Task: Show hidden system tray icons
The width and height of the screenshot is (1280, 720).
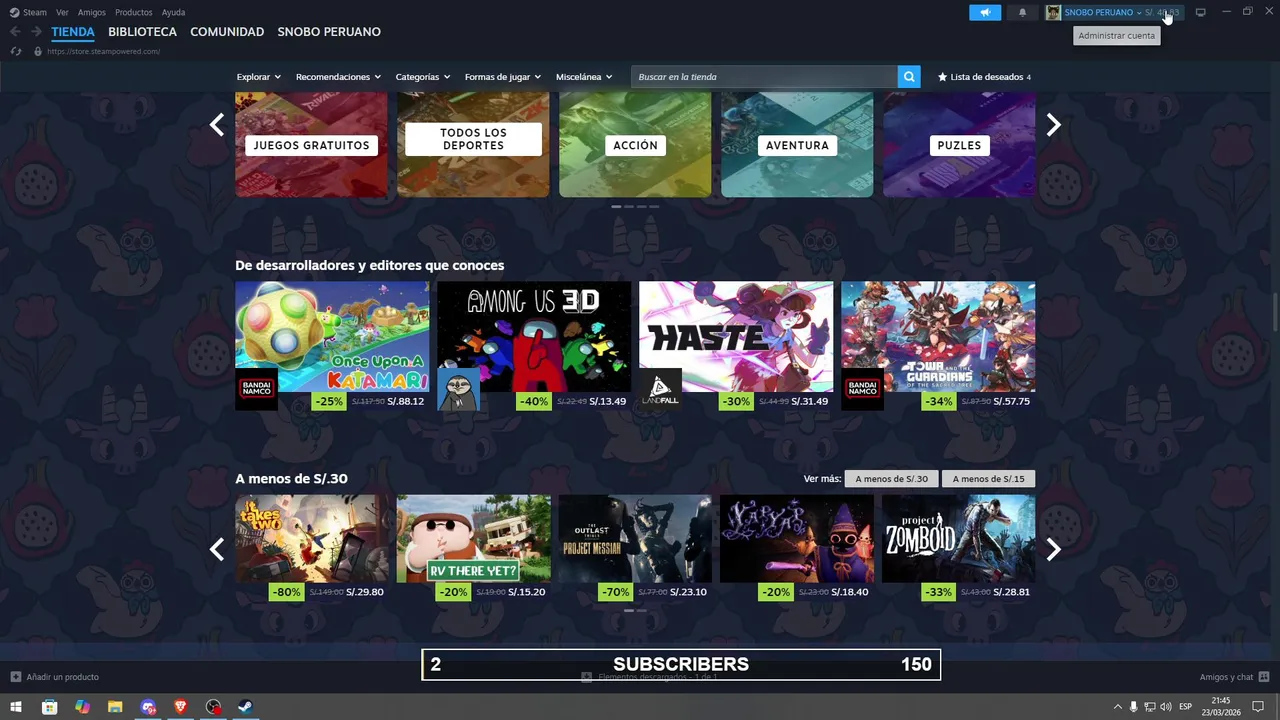Action: [1117, 707]
